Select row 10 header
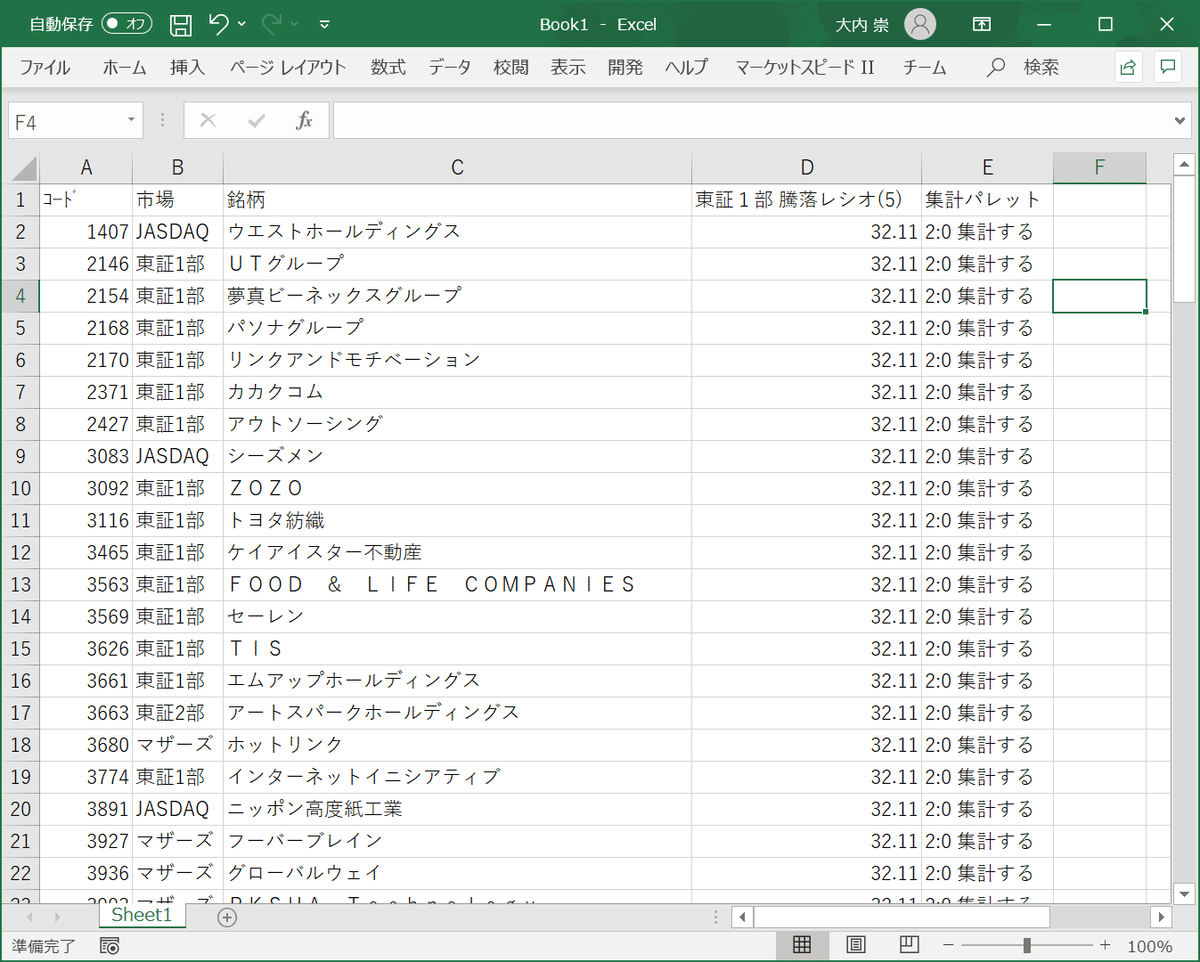1200x962 pixels. click(x=22, y=488)
